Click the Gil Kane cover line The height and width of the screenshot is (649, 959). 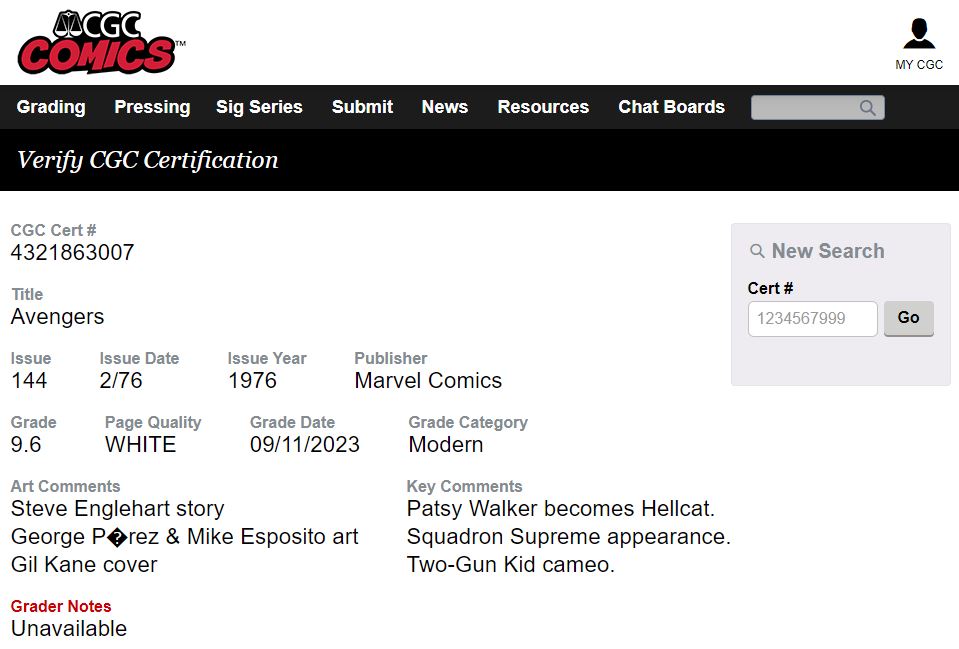(x=84, y=565)
